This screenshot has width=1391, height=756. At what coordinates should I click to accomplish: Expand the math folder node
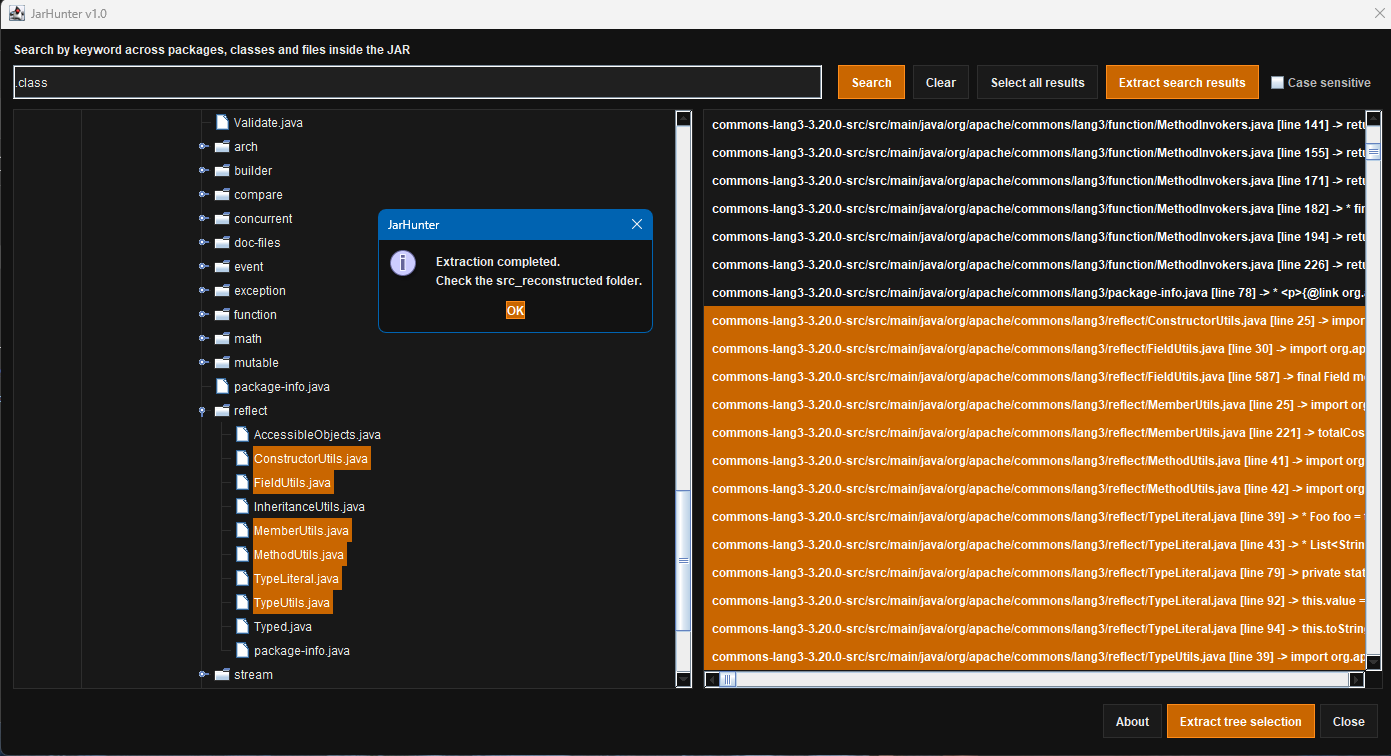203,339
